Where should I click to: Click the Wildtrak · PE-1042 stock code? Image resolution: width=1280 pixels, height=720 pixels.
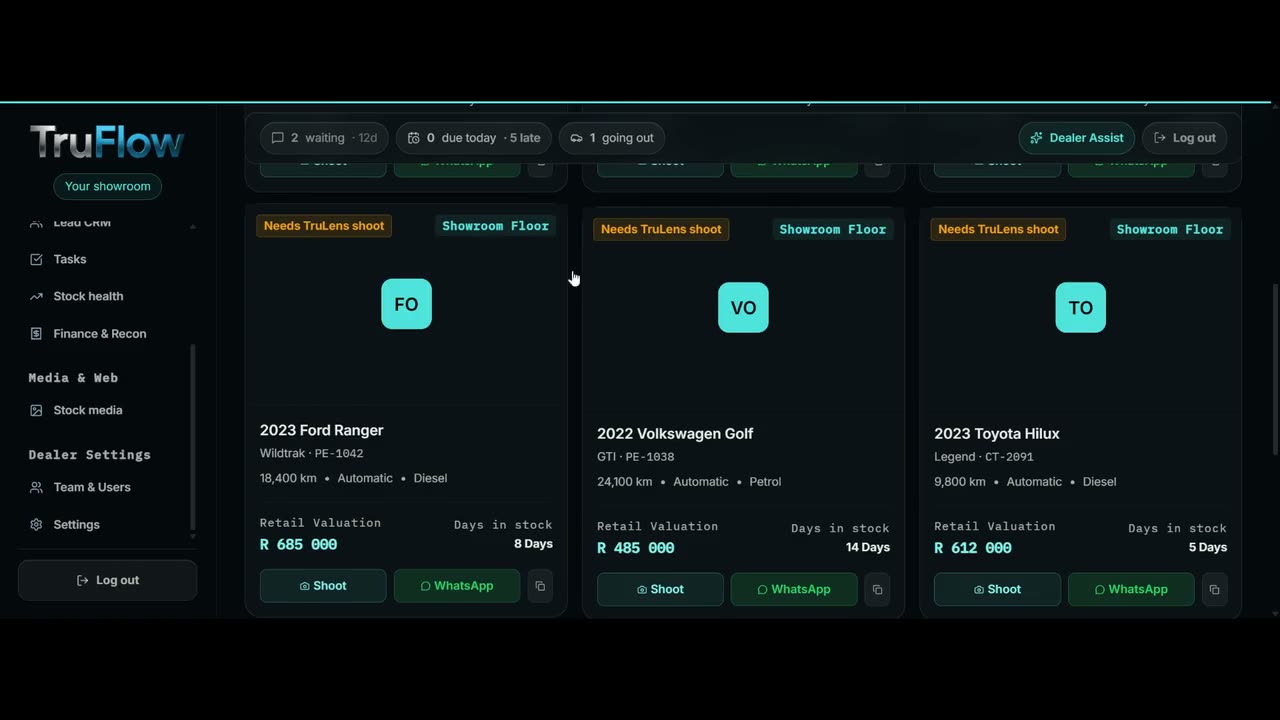point(312,453)
